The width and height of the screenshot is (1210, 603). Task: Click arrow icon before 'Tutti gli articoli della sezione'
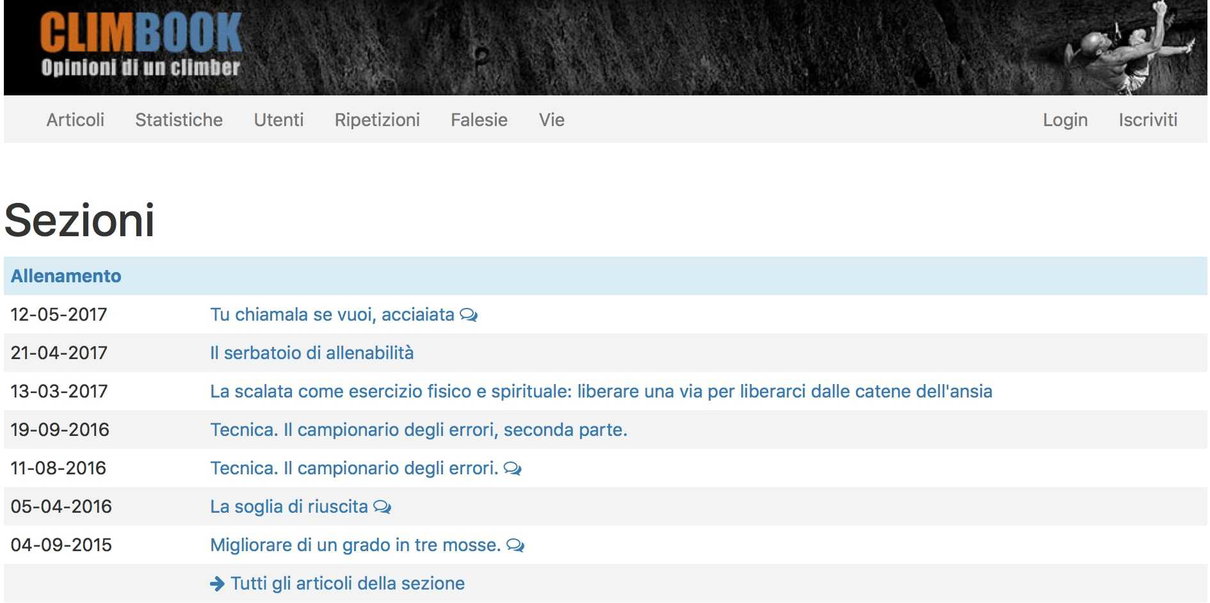(217, 583)
